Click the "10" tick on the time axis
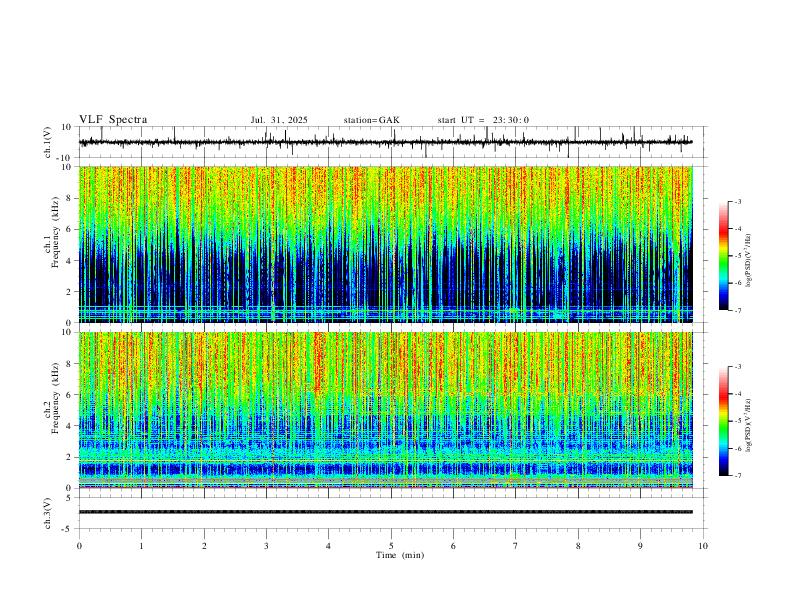Screen dimensions: 792x612 click(x=703, y=546)
